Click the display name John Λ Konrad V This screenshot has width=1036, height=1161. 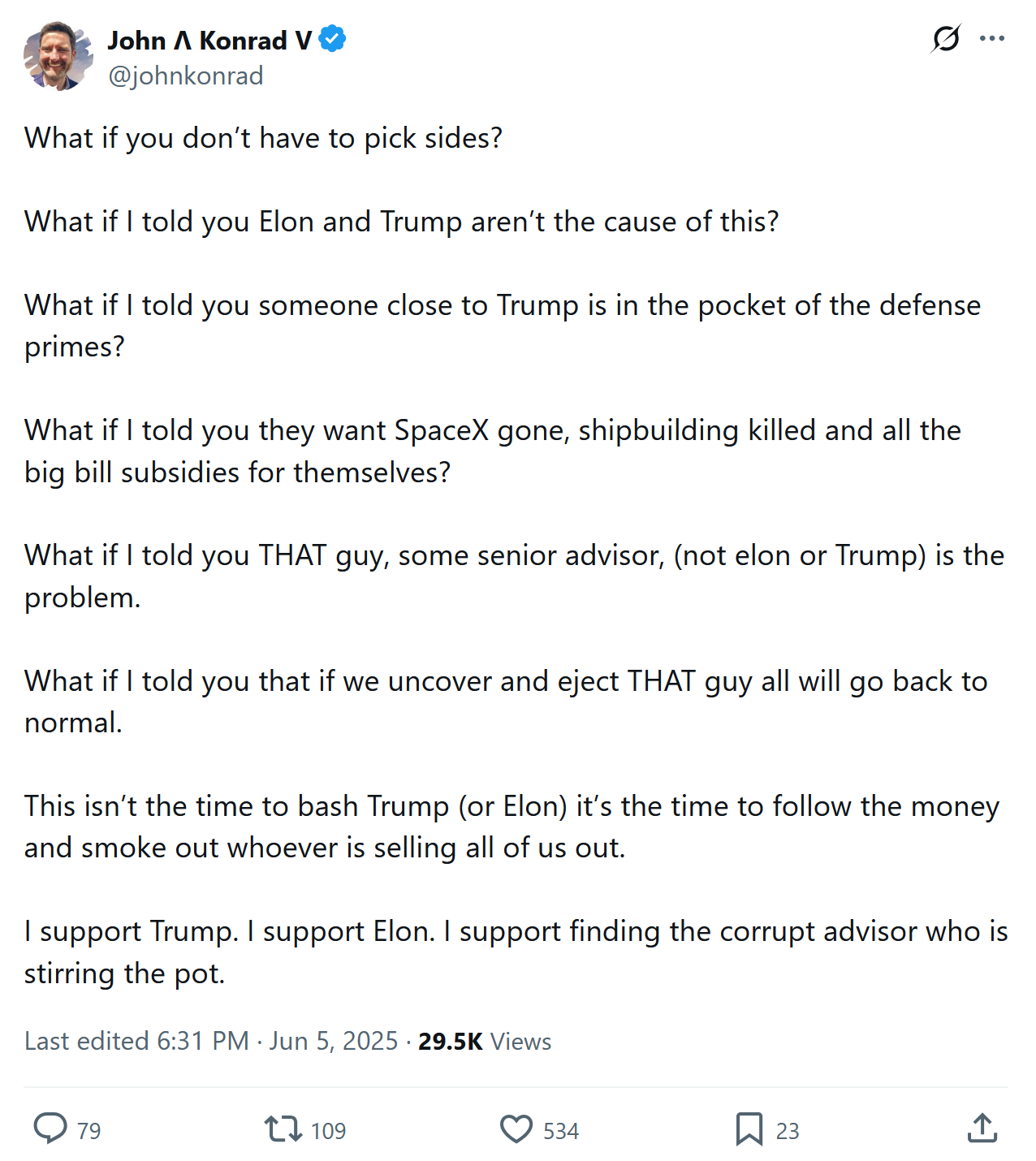coord(209,40)
